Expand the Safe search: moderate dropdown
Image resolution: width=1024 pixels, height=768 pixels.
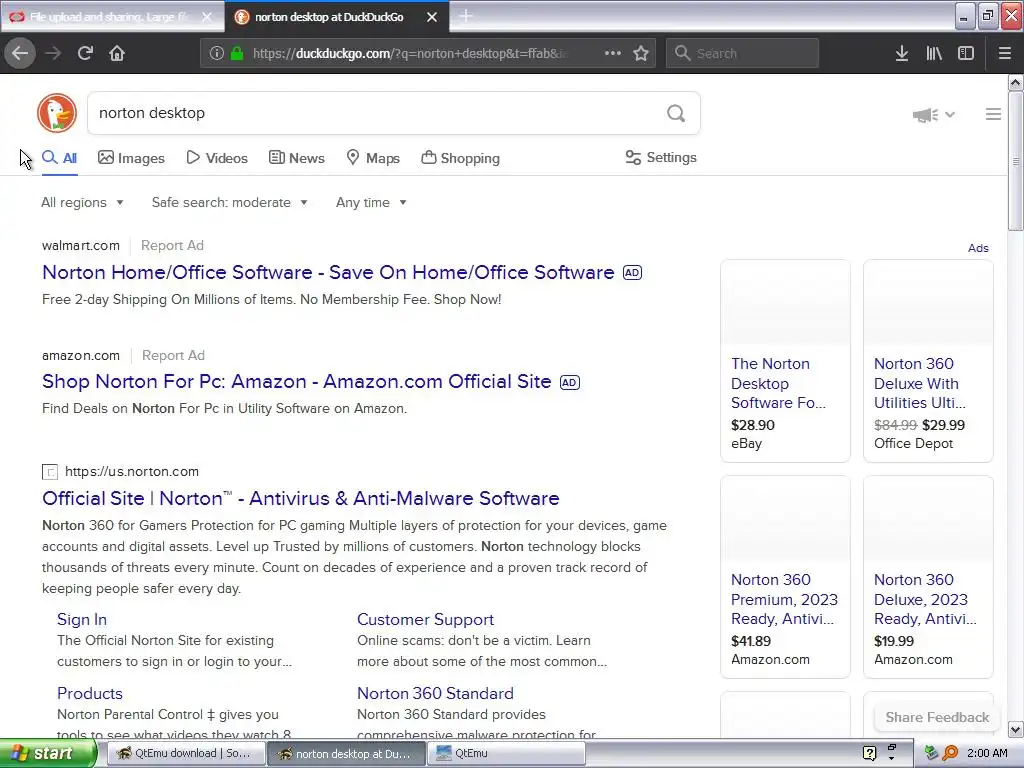229,202
